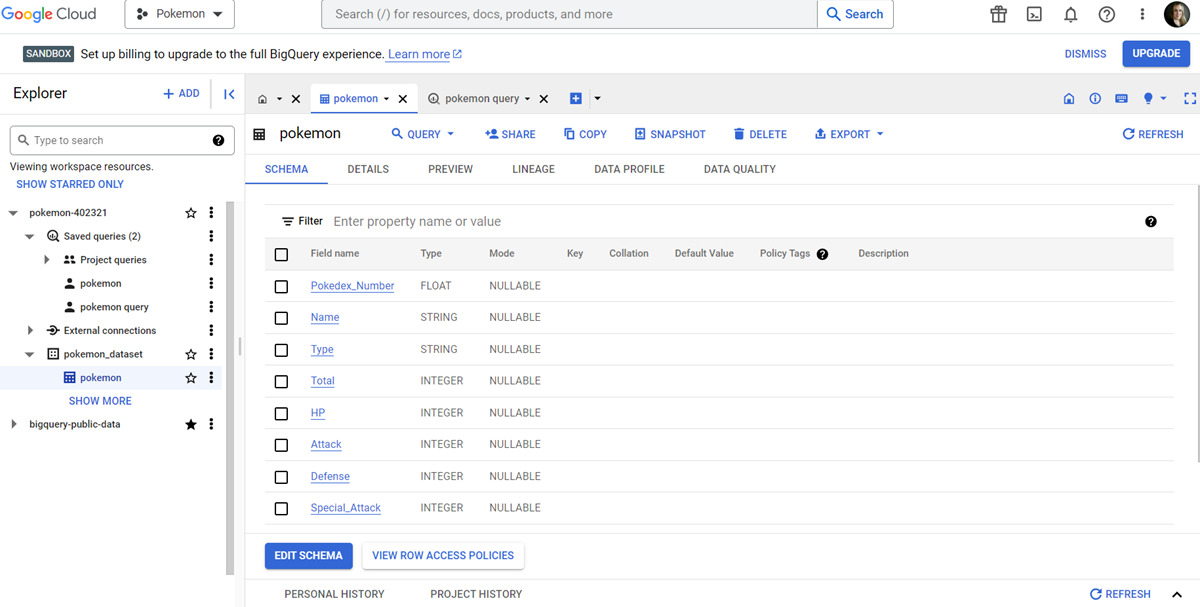Click the lightbulb tips icon

(1148, 98)
